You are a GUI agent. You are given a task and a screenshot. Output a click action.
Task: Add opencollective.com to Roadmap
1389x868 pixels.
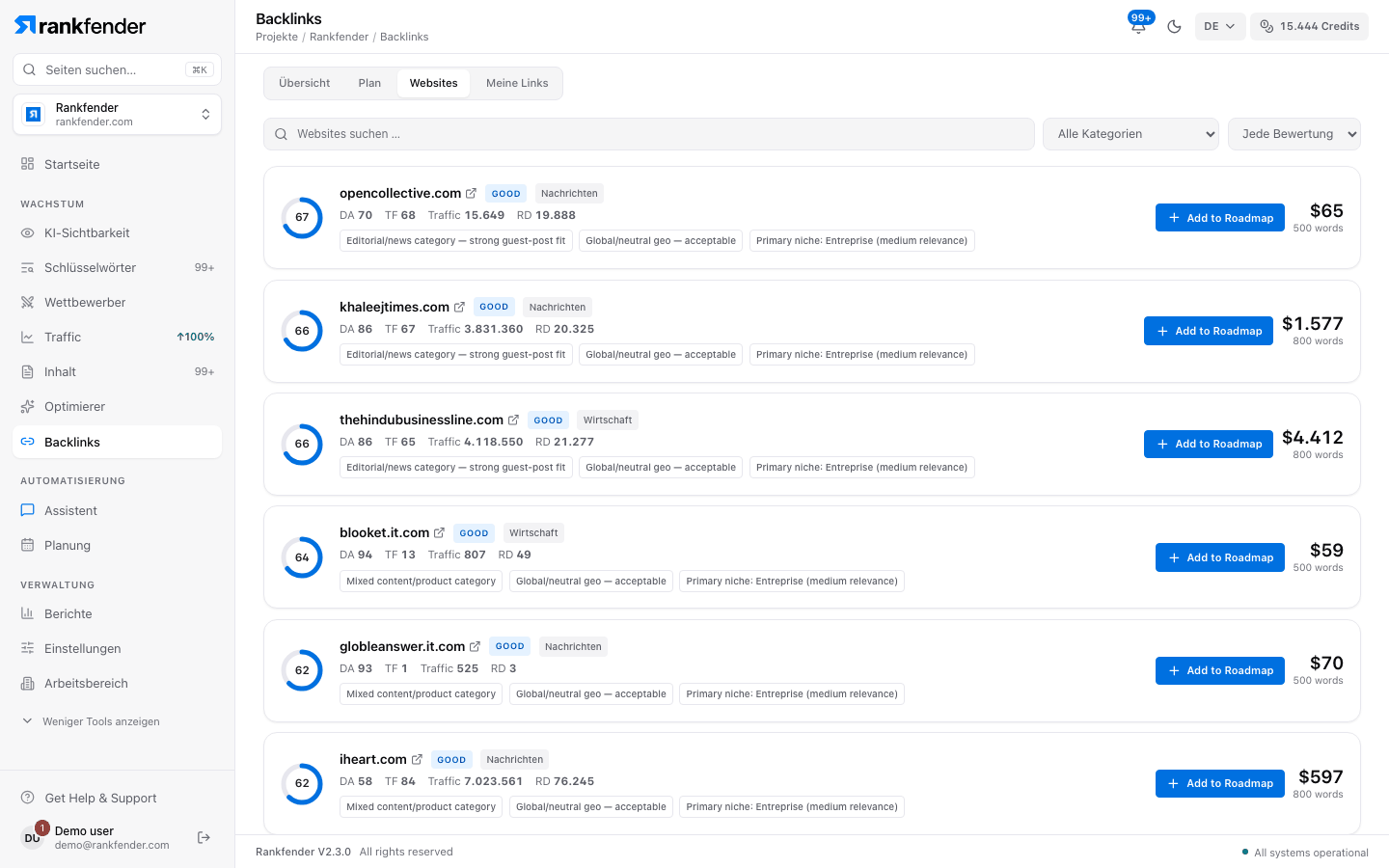pyautogui.click(x=1220, y=218)
